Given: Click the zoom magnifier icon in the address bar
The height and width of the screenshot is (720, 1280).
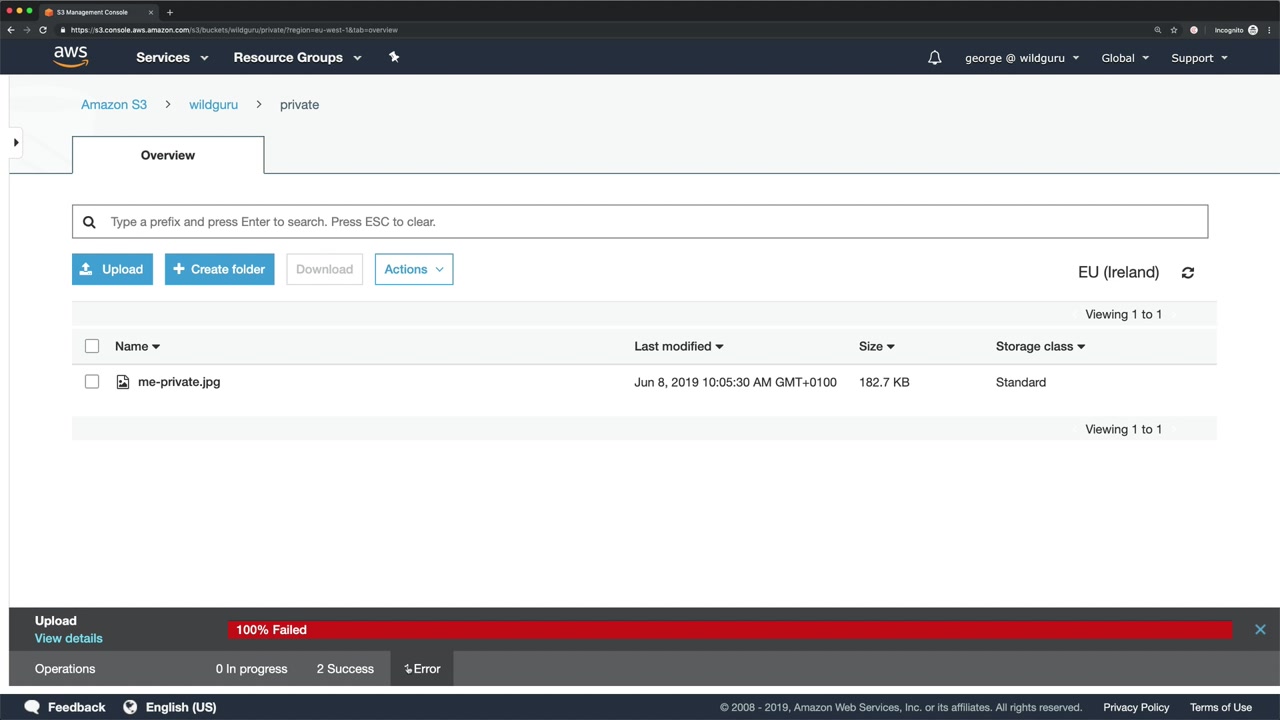Looking at the screenshot, I should (1158, 30).
